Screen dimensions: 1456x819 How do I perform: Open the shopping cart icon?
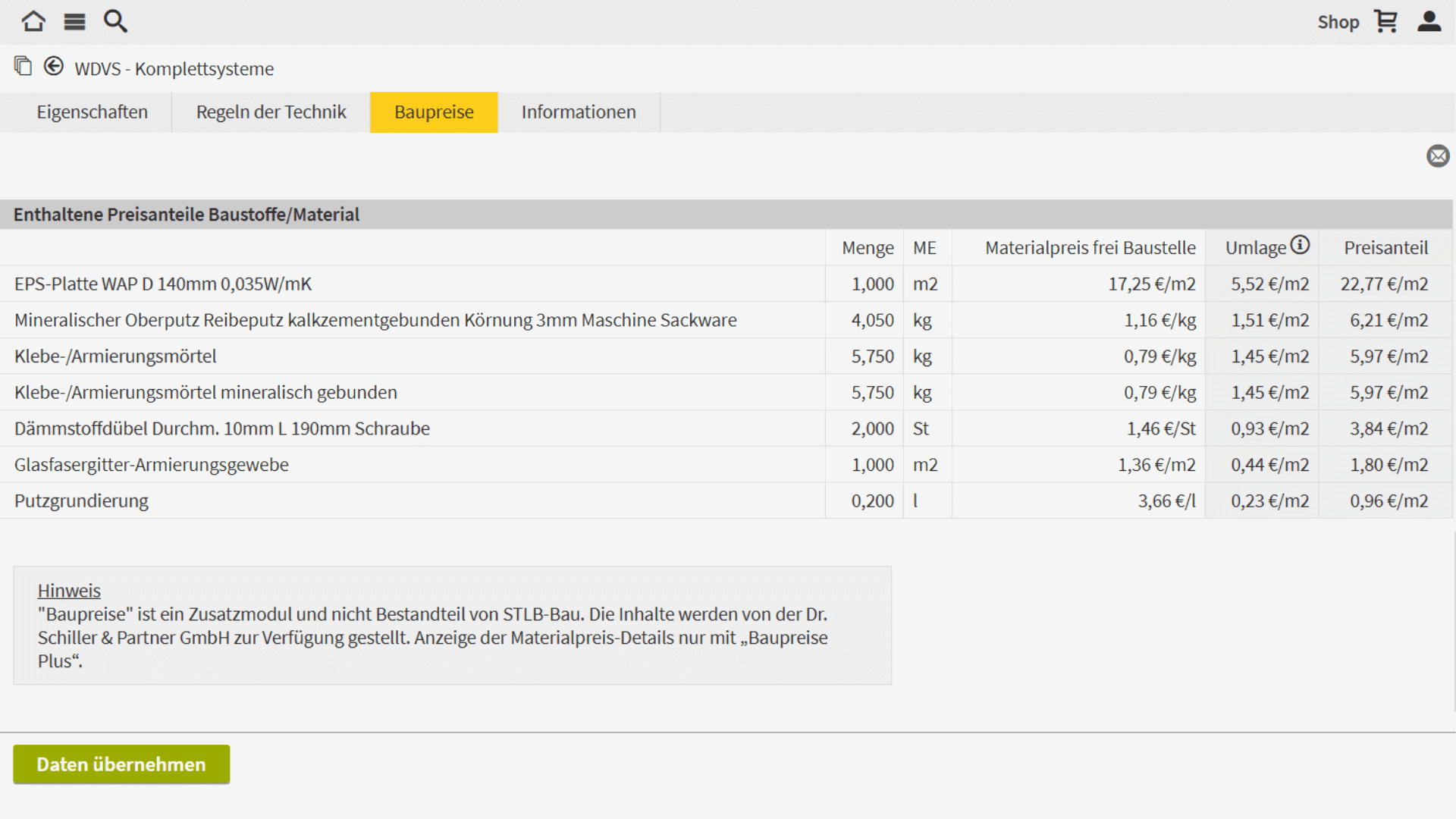(1386, 21)
